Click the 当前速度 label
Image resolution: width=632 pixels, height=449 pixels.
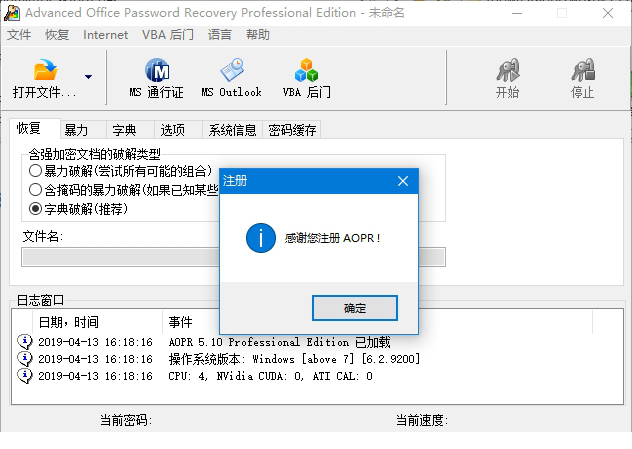422,420
